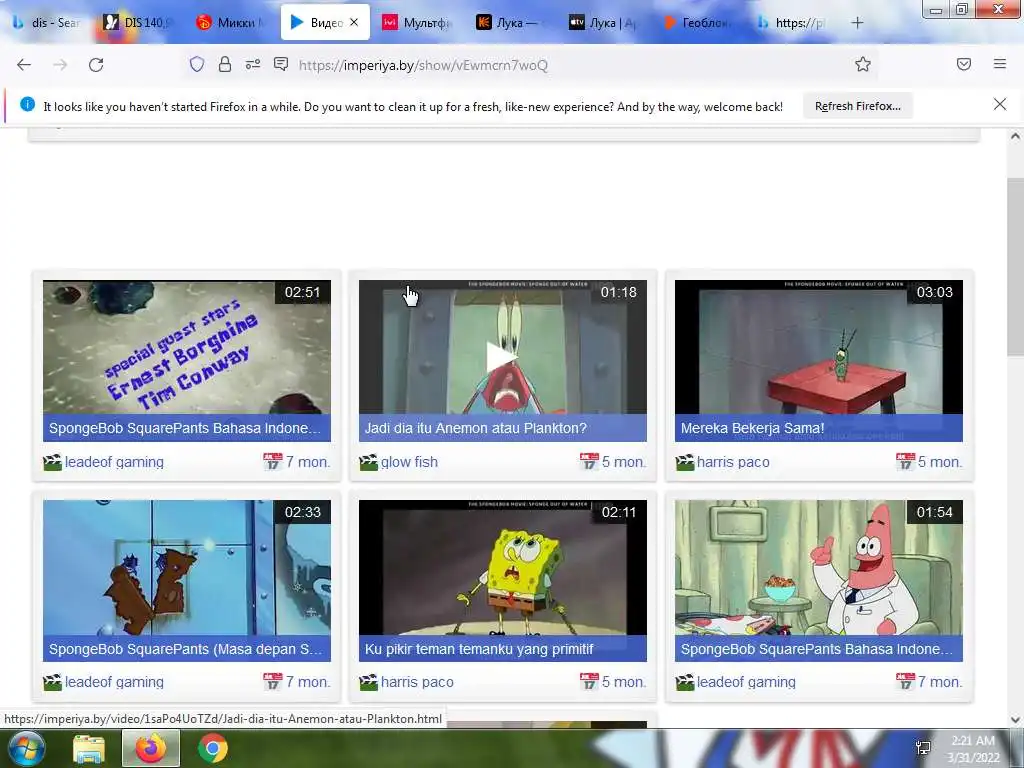Click the Refresh Firefox... button

857,106
